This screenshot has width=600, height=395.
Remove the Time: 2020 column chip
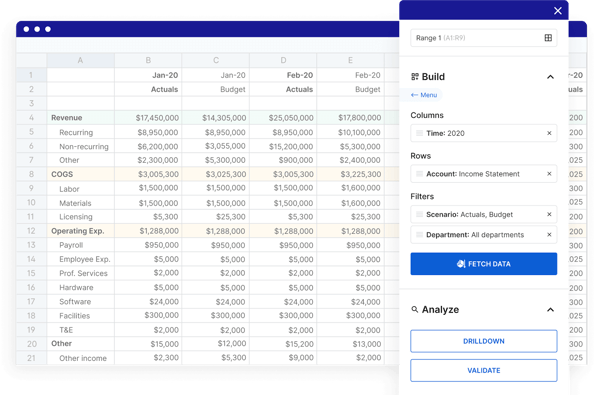click(x=549, y=133)
